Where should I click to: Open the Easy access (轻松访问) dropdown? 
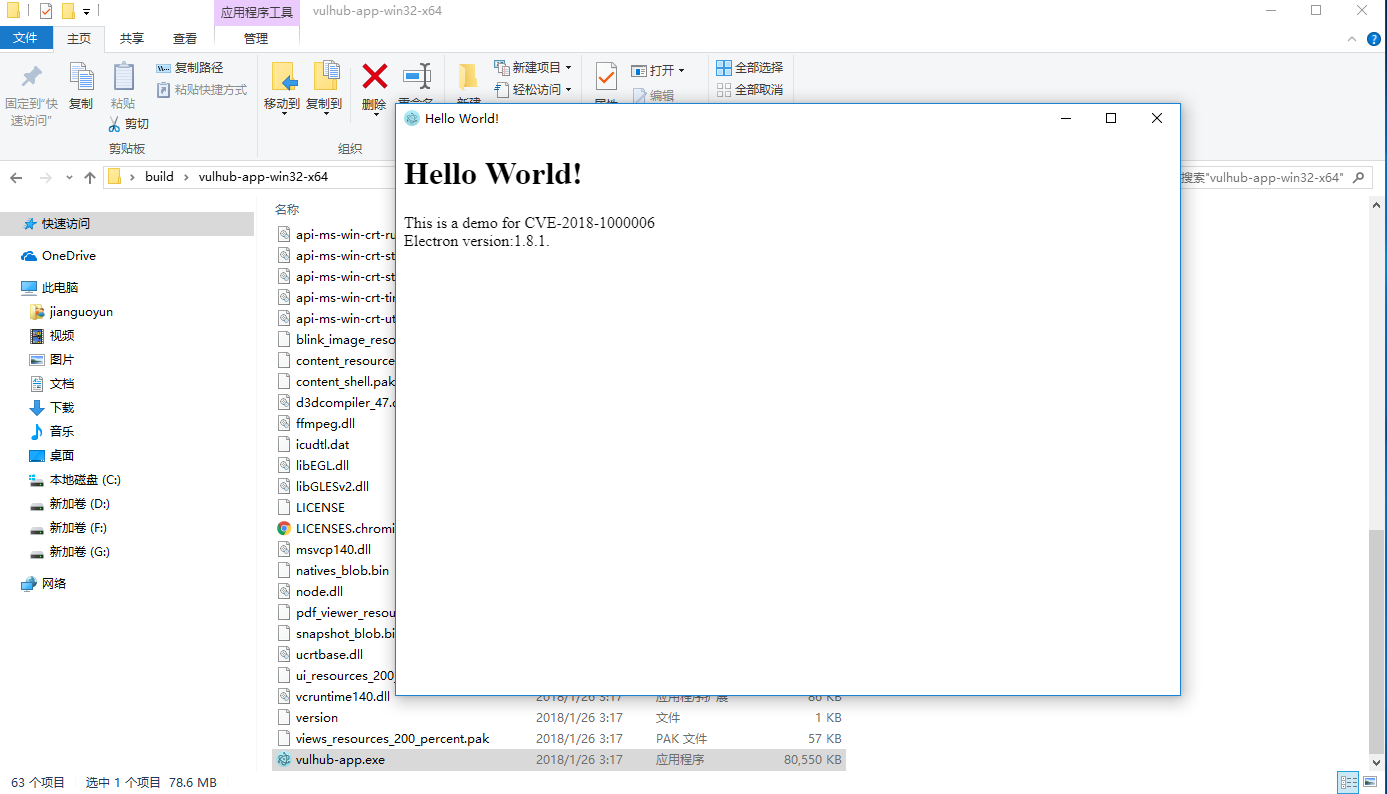533,90
